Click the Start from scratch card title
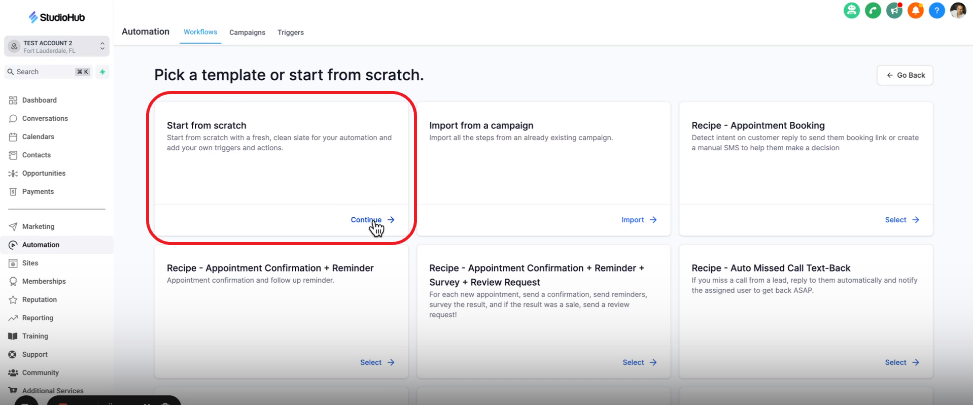This screenshot has width=973, height=405. point(207,125)
